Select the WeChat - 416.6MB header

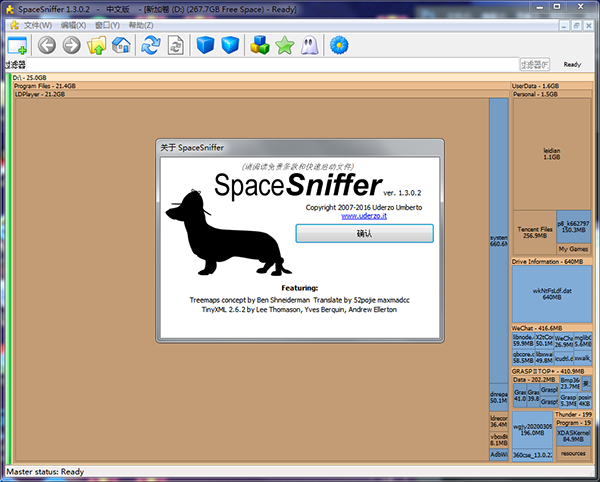pos(552,328)
